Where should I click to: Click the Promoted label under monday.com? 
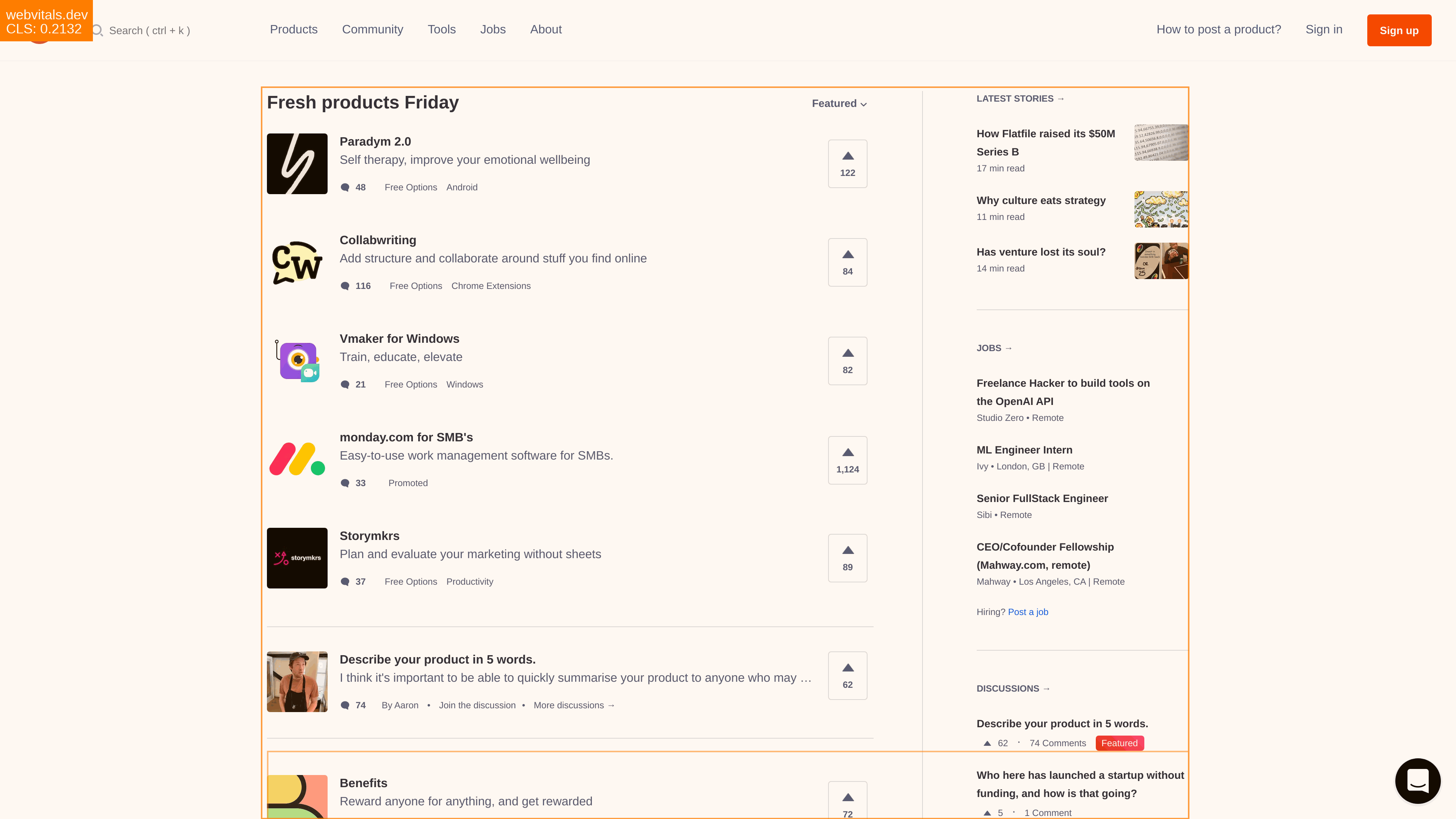click(x=408, y=483)
